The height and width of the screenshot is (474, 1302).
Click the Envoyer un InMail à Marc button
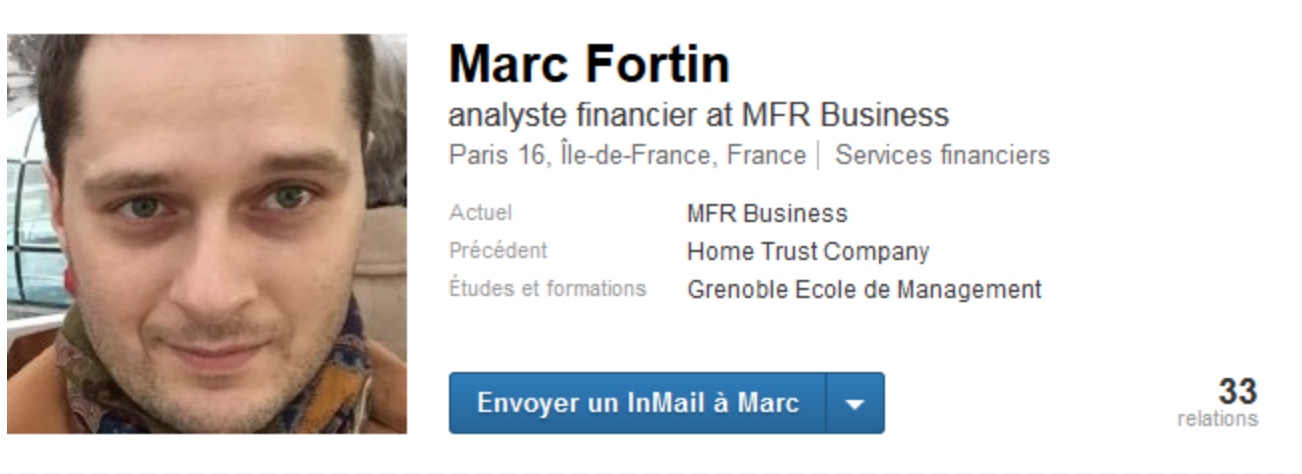click(637, 403)
